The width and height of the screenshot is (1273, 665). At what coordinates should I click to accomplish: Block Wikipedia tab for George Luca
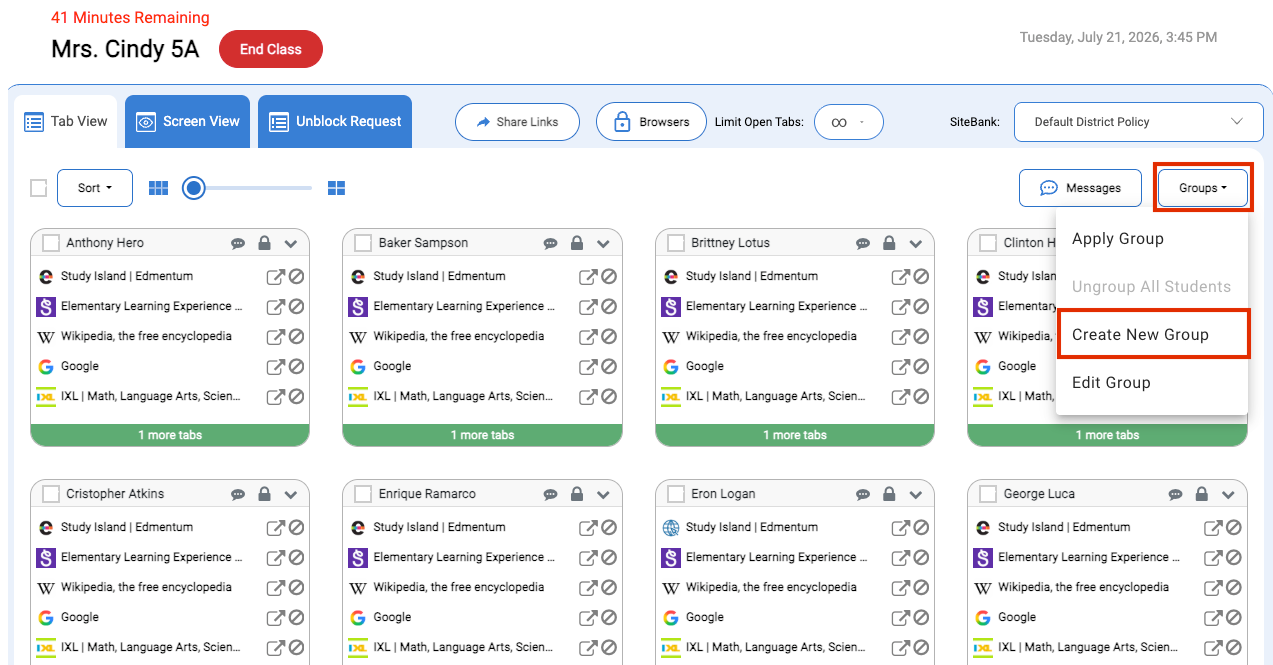click(x=1233, y=588)
